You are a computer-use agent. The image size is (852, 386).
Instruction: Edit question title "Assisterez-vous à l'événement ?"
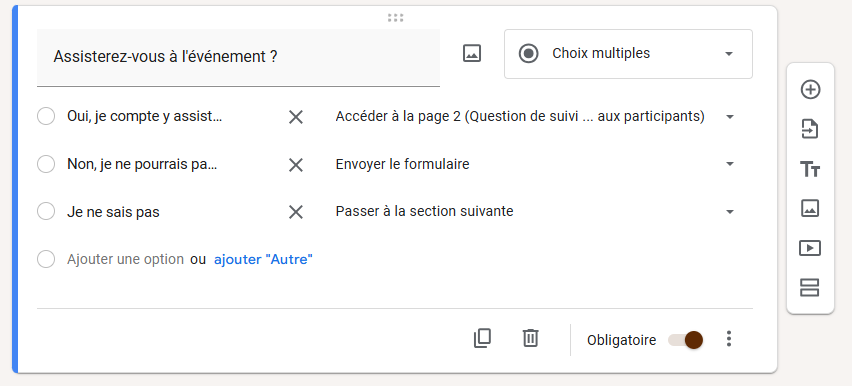coord(238,57)
